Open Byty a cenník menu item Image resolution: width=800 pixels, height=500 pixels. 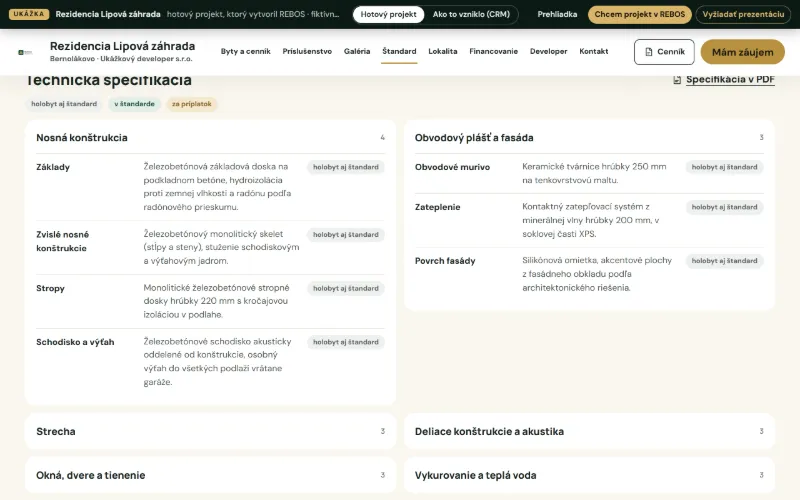[245, 52]
